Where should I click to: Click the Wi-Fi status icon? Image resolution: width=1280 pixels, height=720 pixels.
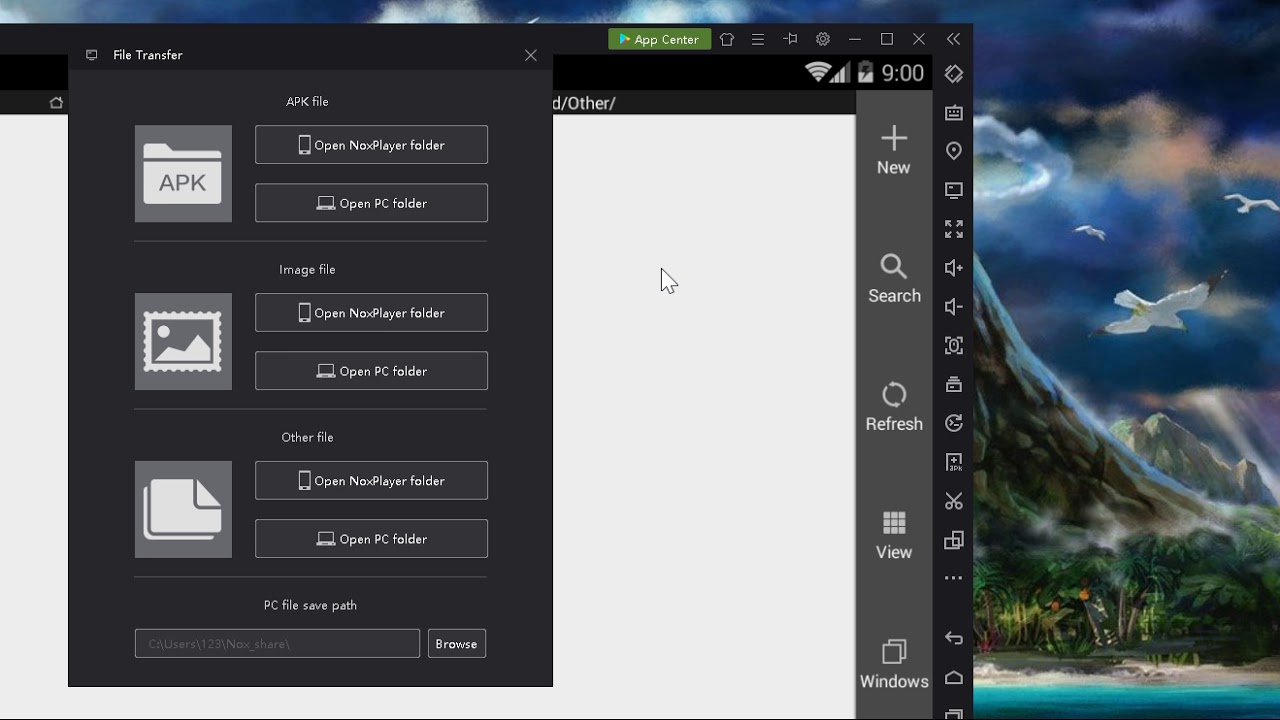818,72
